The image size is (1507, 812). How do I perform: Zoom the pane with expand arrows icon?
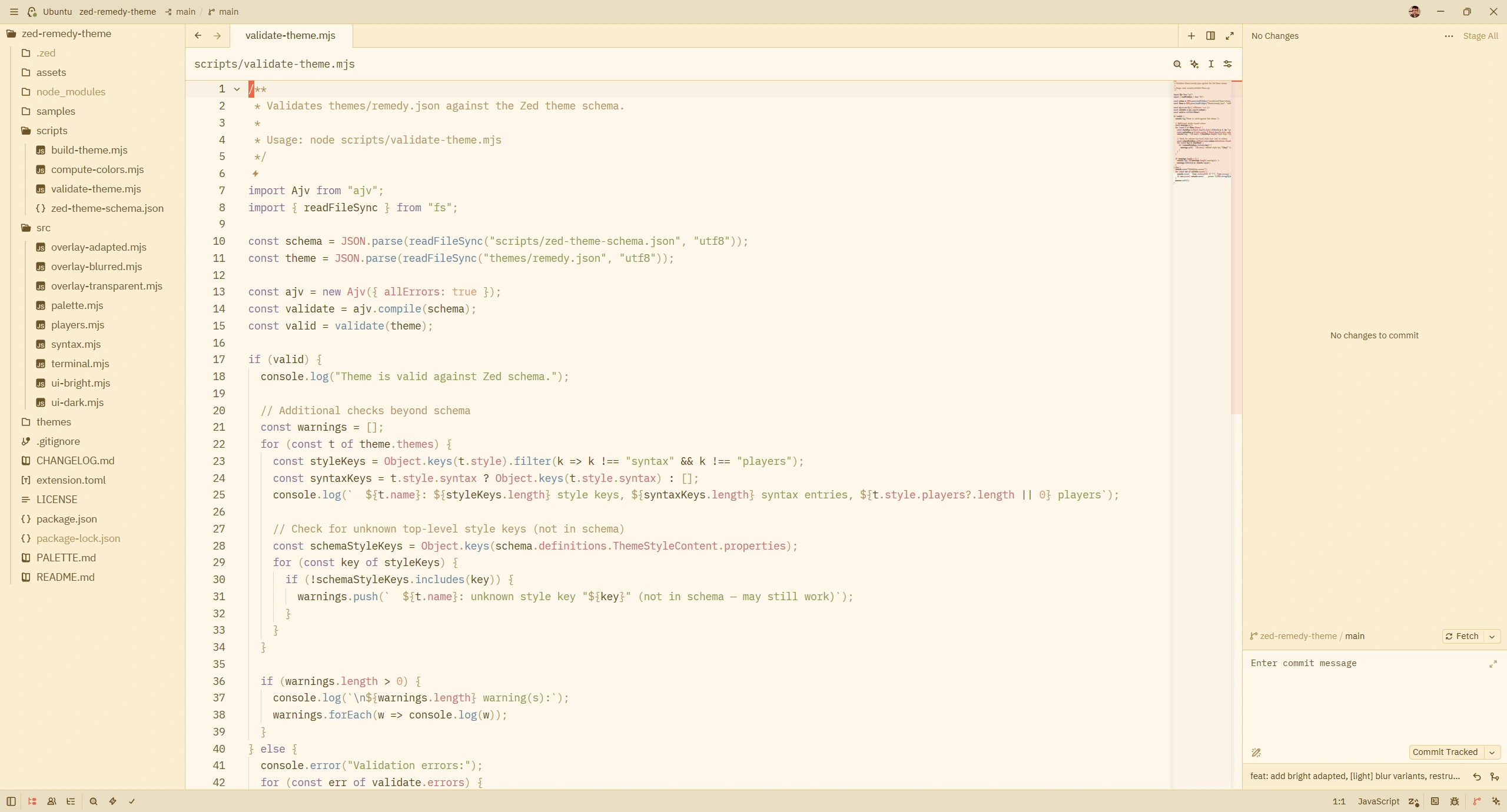[x=1230, y=36]
